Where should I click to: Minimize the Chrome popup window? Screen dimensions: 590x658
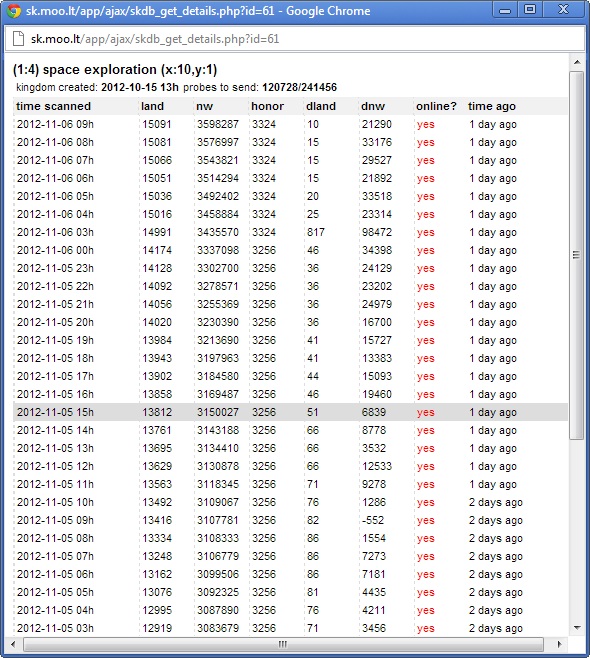point(505,10)
